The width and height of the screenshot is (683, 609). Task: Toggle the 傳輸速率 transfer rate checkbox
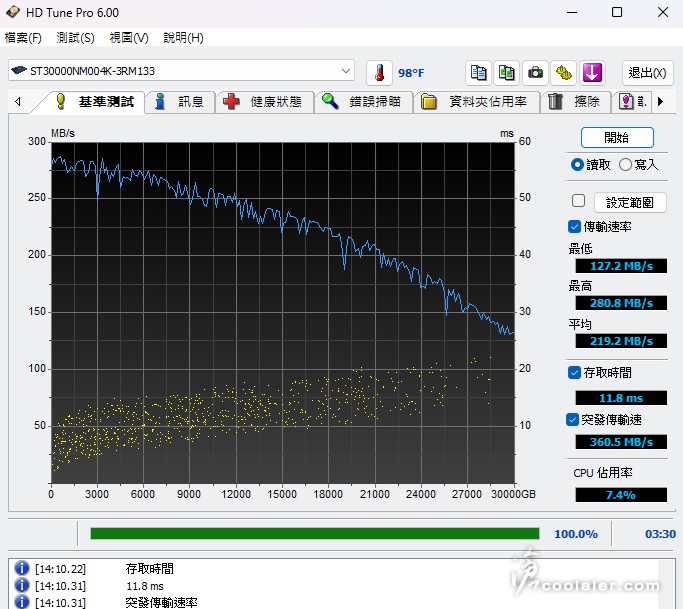[x=574, y=227]
